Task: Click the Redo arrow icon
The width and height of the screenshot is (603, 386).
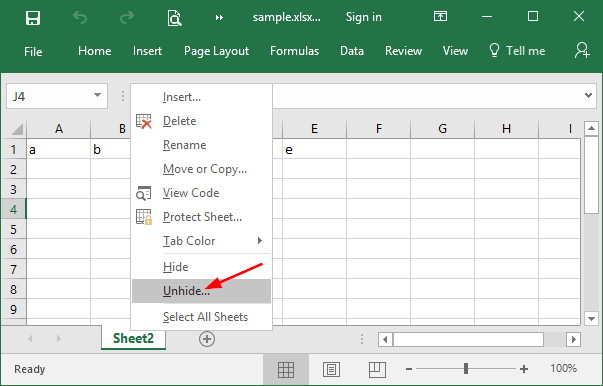Action: coord(127,17)
